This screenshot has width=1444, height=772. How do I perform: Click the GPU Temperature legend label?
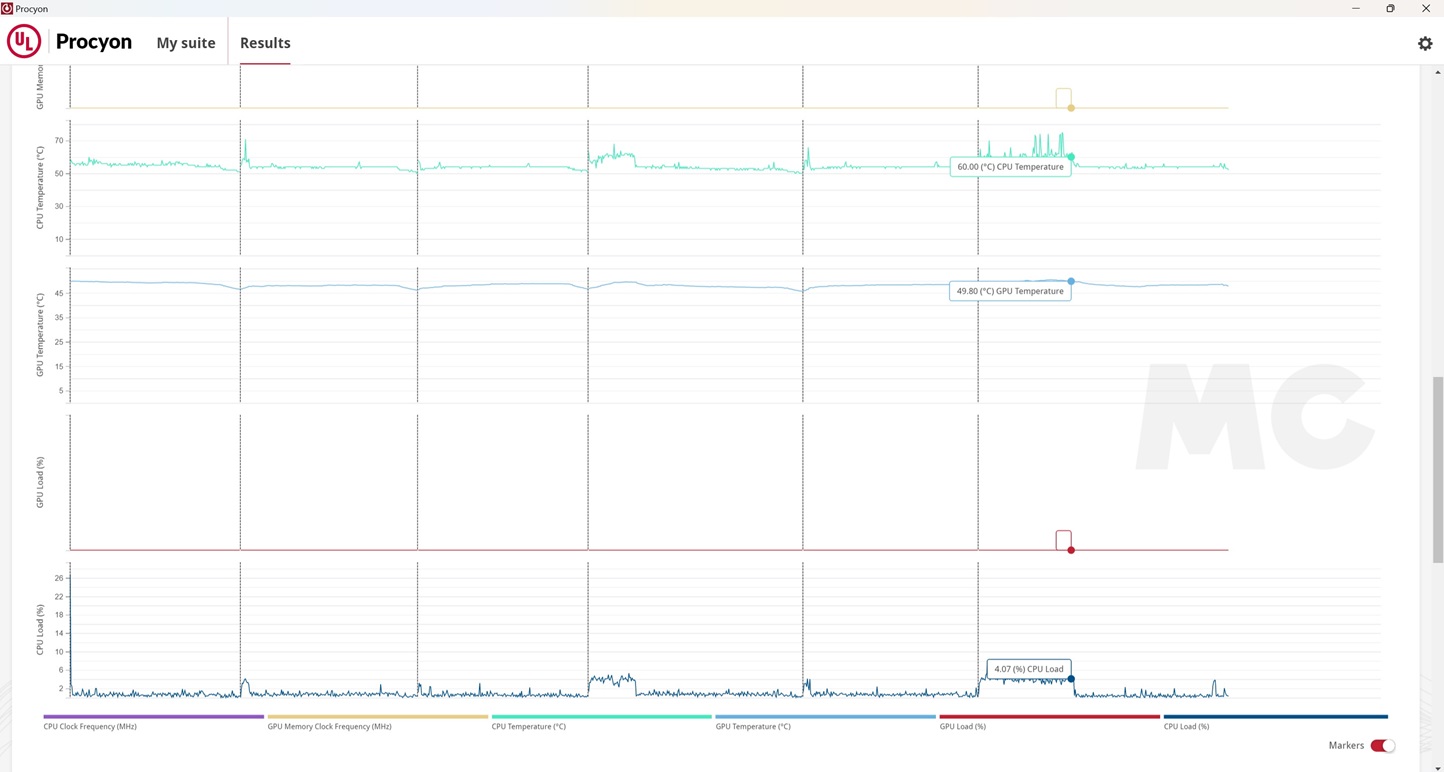[752, 726]
